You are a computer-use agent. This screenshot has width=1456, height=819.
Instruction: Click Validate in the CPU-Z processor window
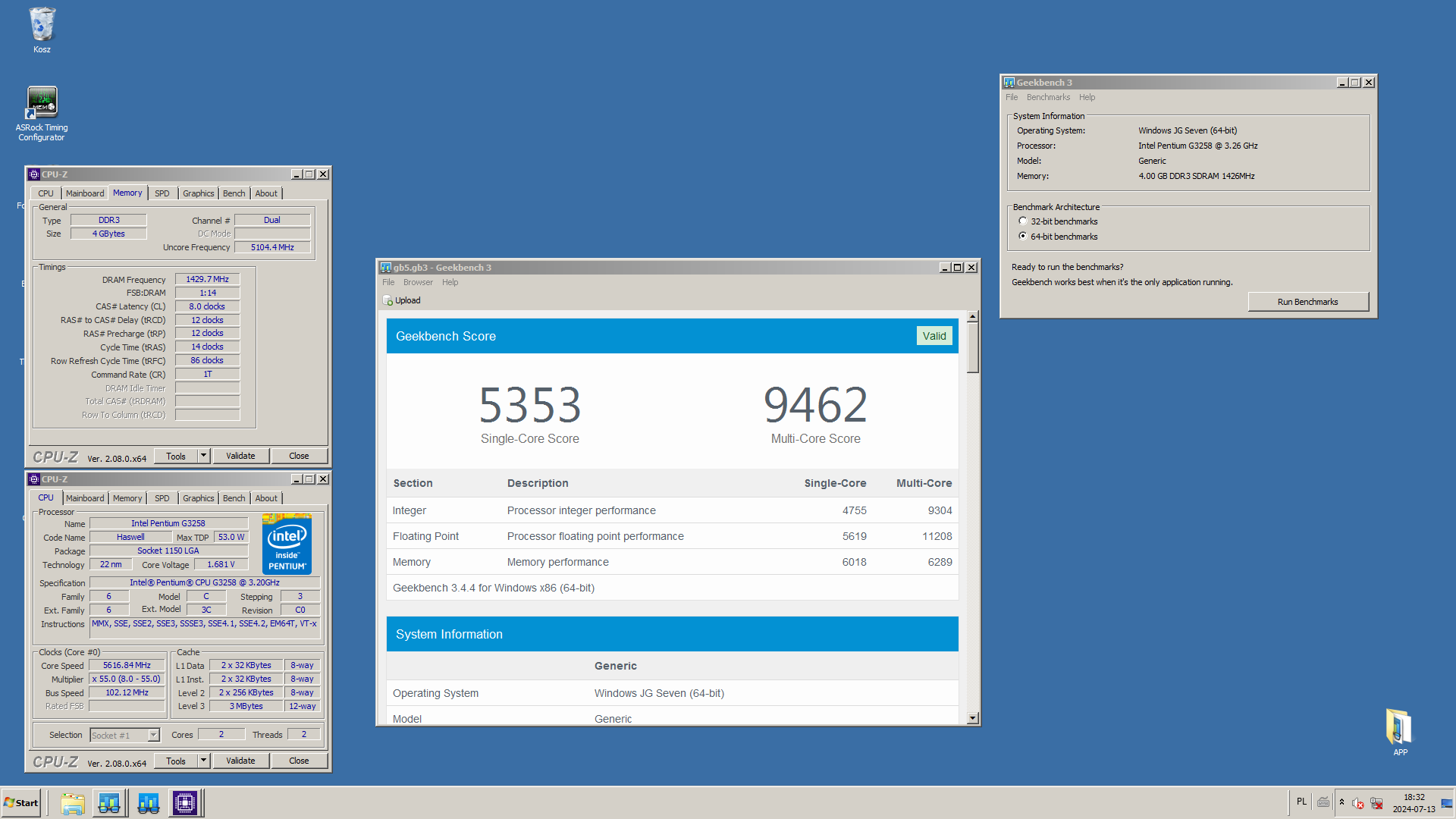click(x=240, y=761)
